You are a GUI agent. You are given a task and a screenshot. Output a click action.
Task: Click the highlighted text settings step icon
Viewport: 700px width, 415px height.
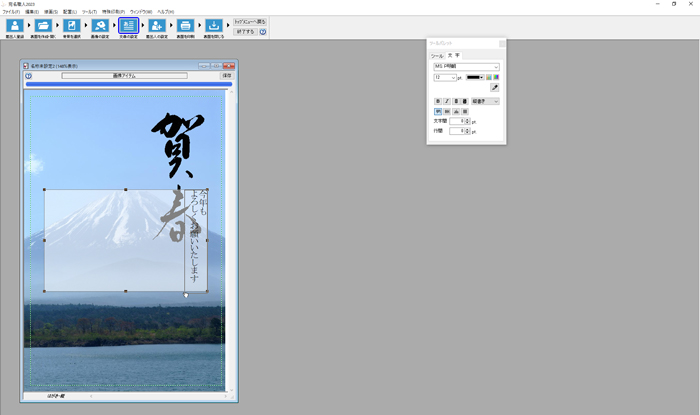pyautogui.click(x=128, y=26)
